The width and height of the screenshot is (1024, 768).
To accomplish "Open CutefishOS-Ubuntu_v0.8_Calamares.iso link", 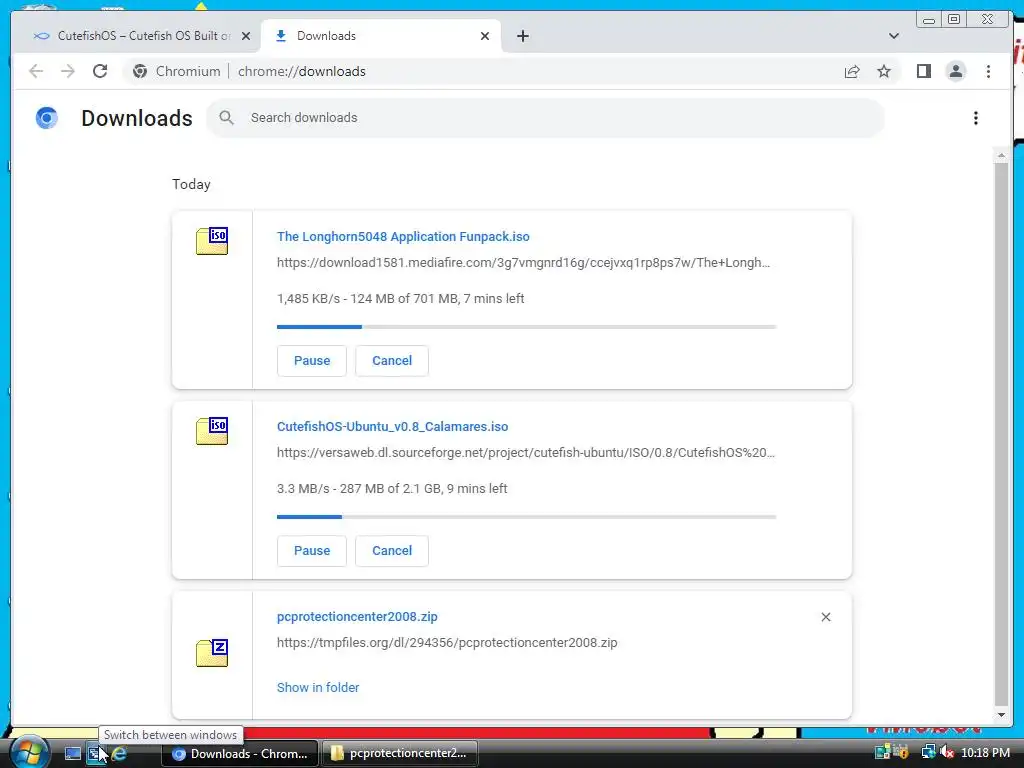I will pos(392,426).
